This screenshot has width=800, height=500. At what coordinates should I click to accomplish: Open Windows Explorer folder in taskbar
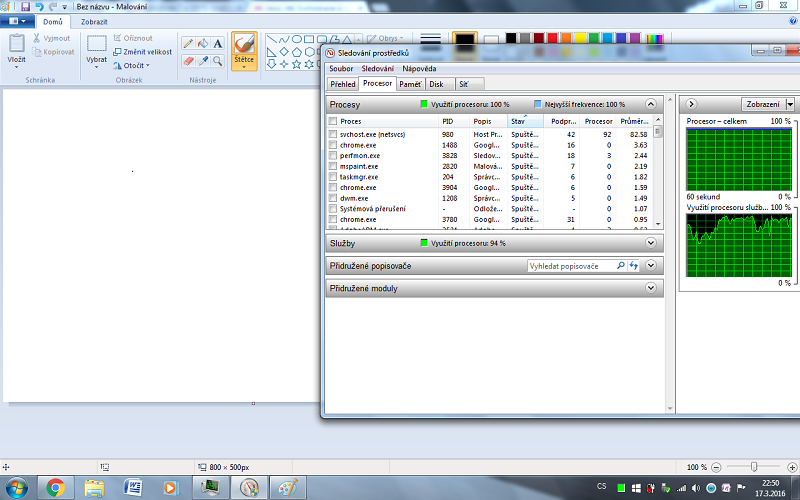click(94, 488)
